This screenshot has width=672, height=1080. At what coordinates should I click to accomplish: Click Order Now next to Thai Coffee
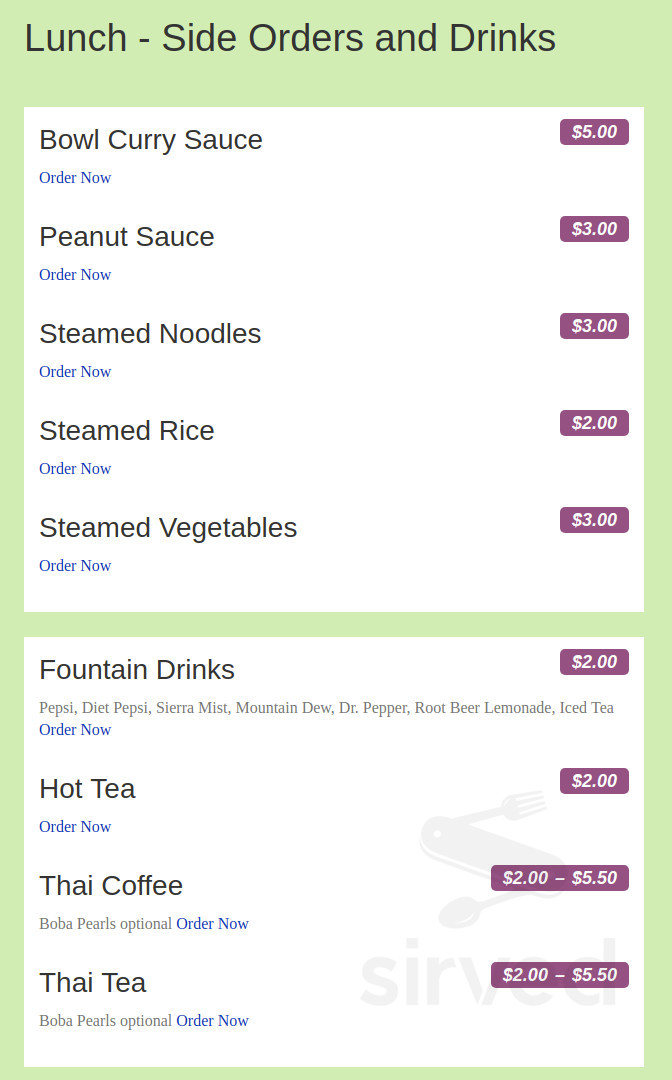(x=212, y=923)
